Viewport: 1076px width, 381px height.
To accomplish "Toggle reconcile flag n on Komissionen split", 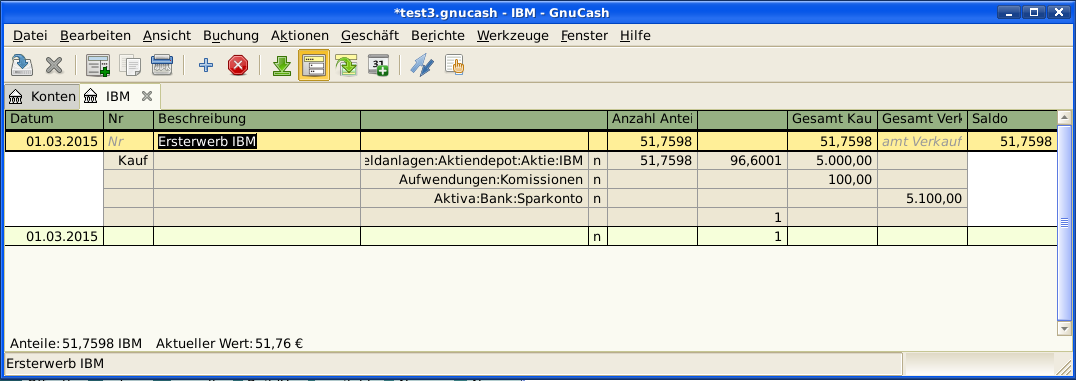I will pyautogui.click(x=598, y=180).
